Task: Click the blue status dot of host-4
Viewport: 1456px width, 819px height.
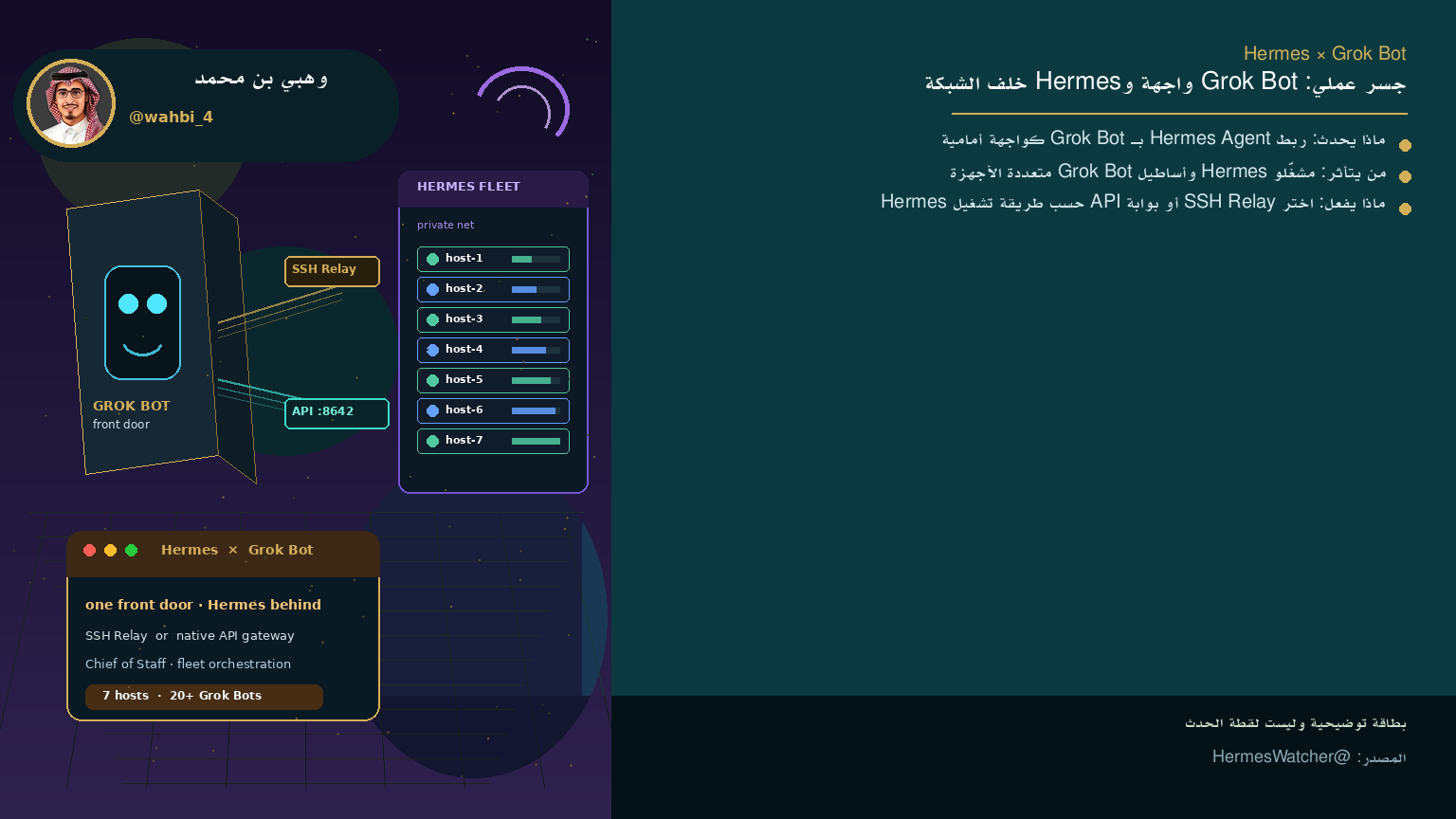Action: [x=432, y=350]
